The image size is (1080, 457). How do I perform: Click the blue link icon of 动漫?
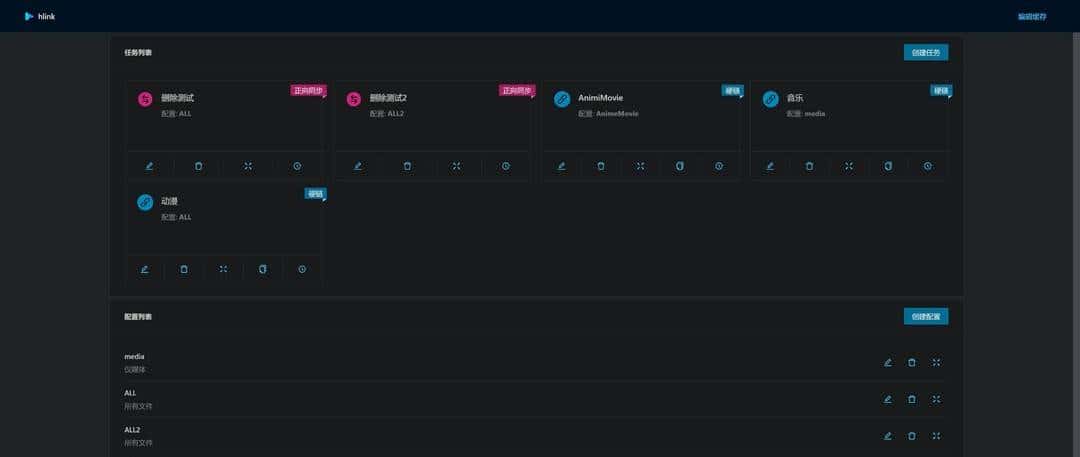point(145,203)
